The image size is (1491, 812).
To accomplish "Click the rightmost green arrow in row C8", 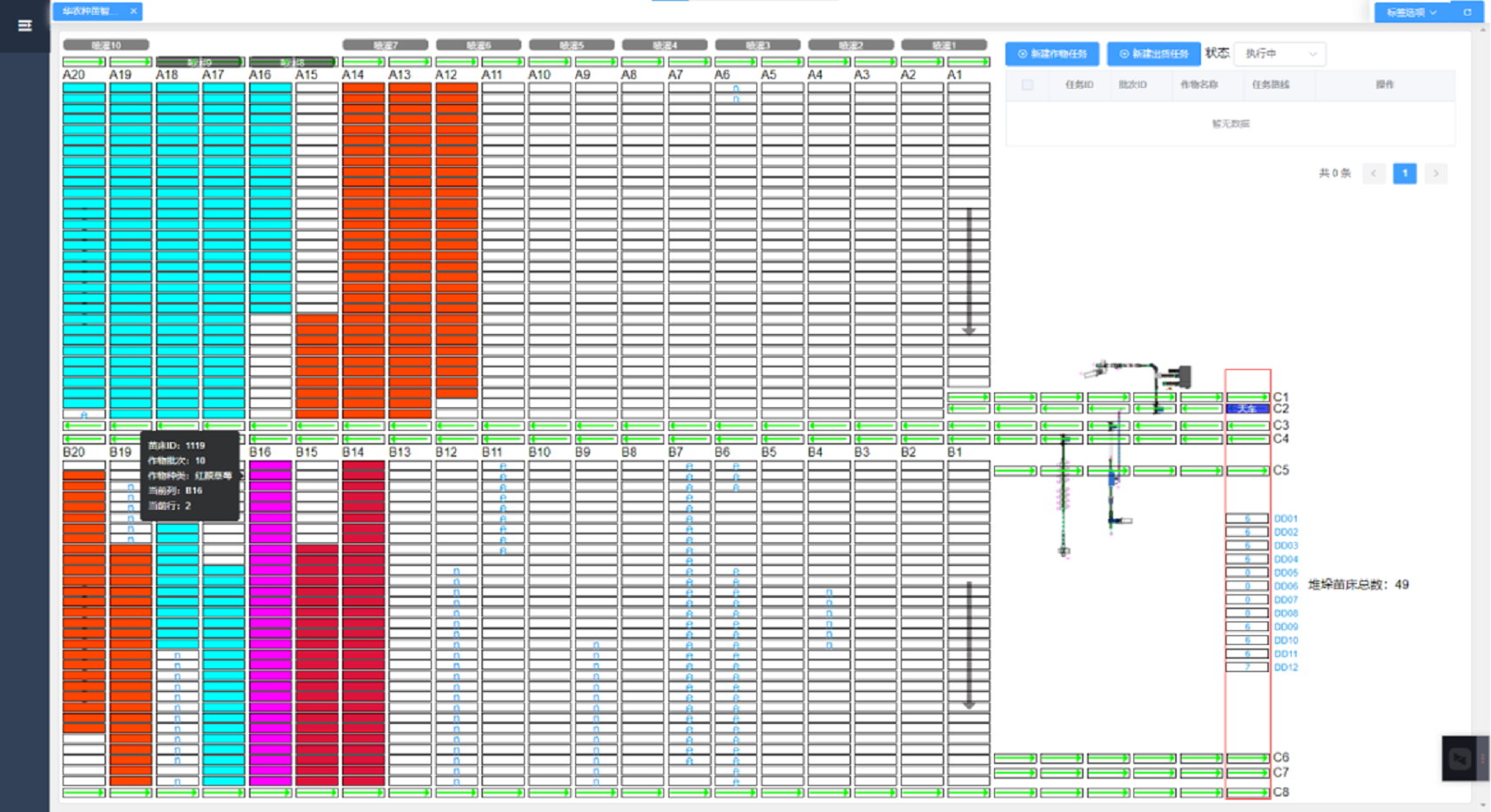I will (x=1246, y=793).
